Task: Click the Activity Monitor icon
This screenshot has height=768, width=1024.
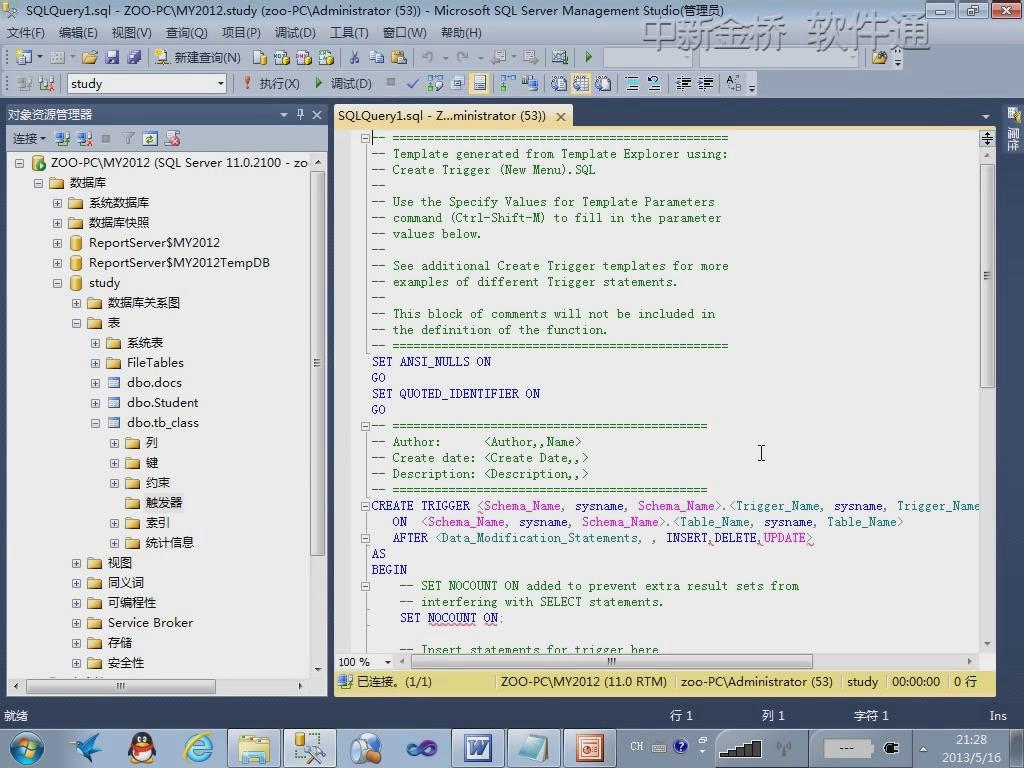Action: 560,57
